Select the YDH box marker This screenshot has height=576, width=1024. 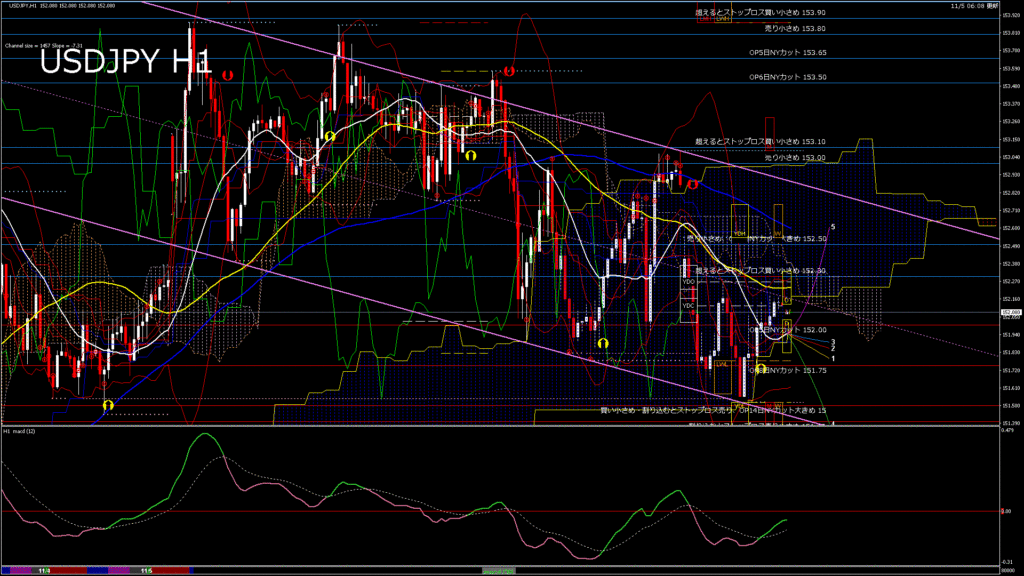[739, 234]
